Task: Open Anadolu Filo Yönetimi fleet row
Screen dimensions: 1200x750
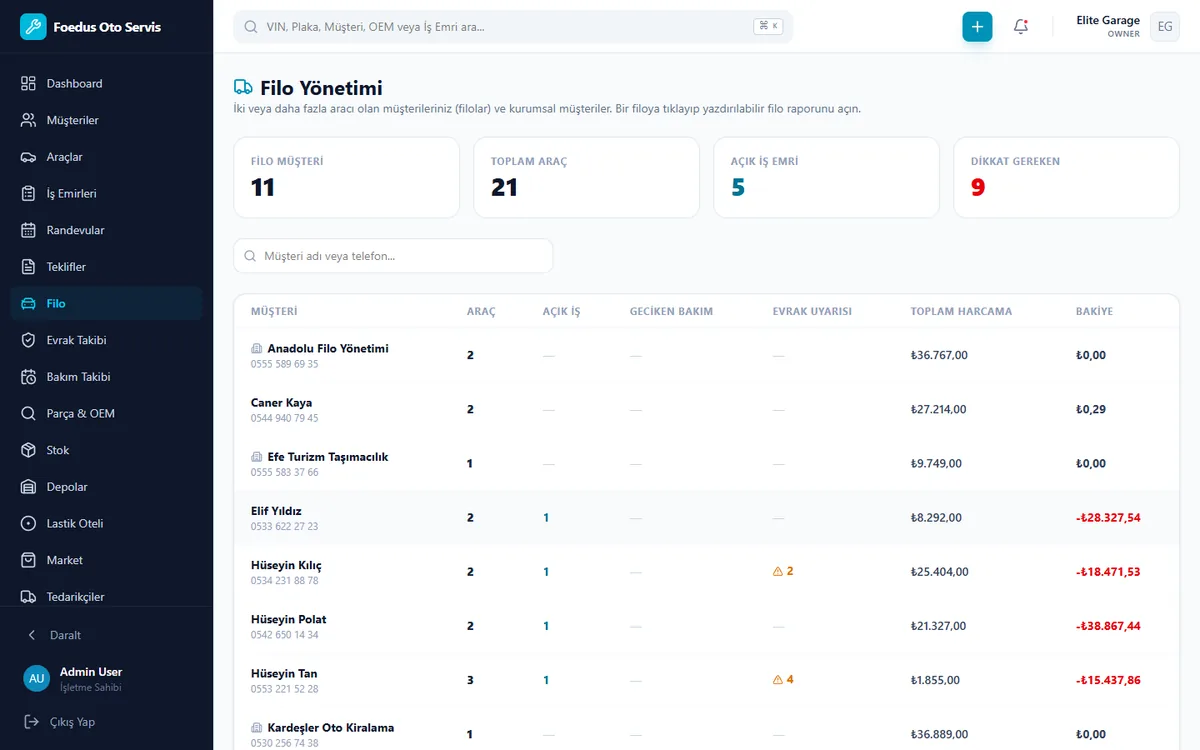Action: pyautogui.click(x=707, y=355)
